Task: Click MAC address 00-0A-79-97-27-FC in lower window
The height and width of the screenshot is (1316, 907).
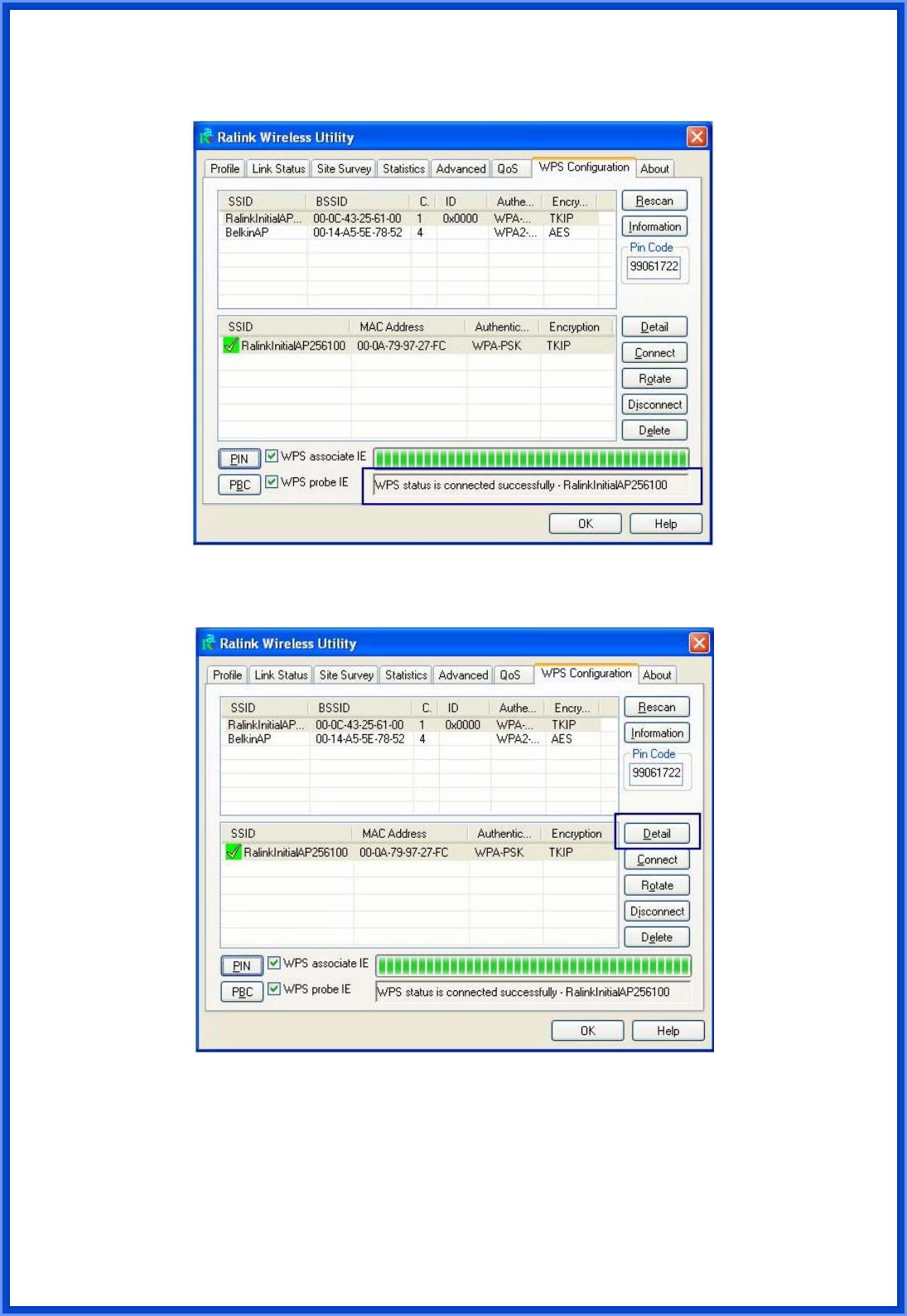Action: (403, 852)
